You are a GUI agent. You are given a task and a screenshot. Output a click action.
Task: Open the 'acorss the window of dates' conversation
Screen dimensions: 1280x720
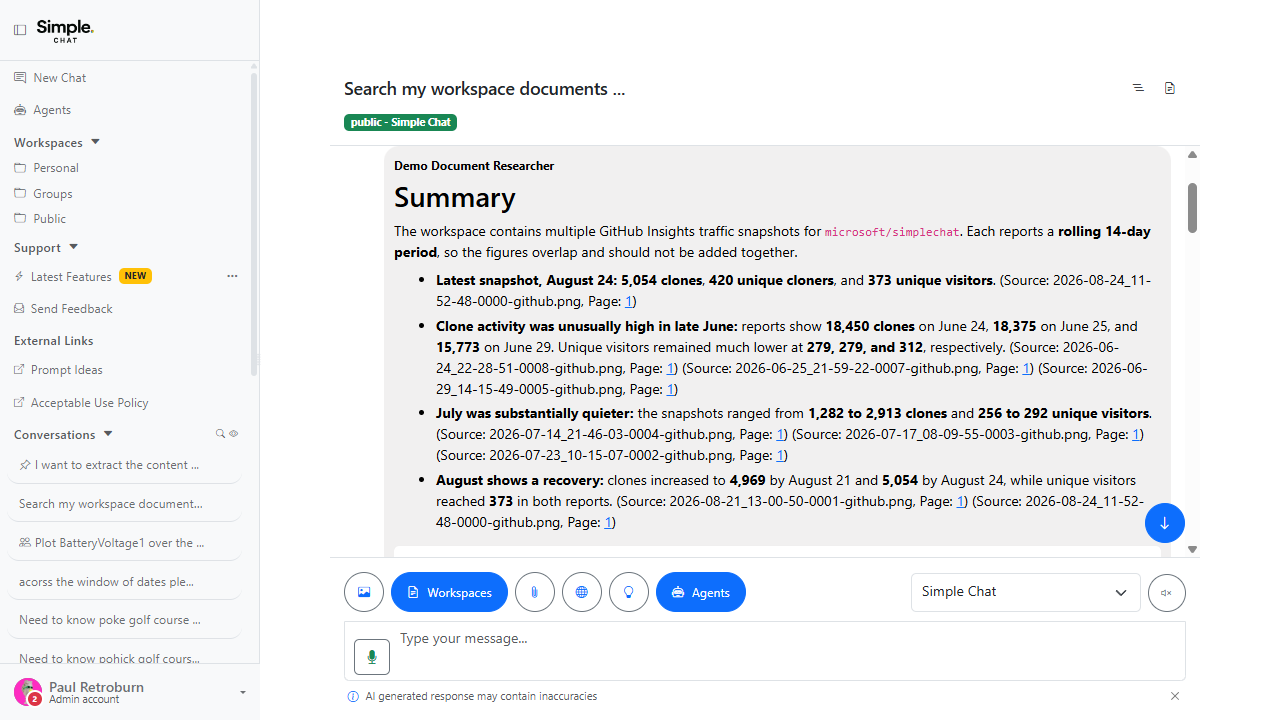pyautogui.click(x=127, y=582)
